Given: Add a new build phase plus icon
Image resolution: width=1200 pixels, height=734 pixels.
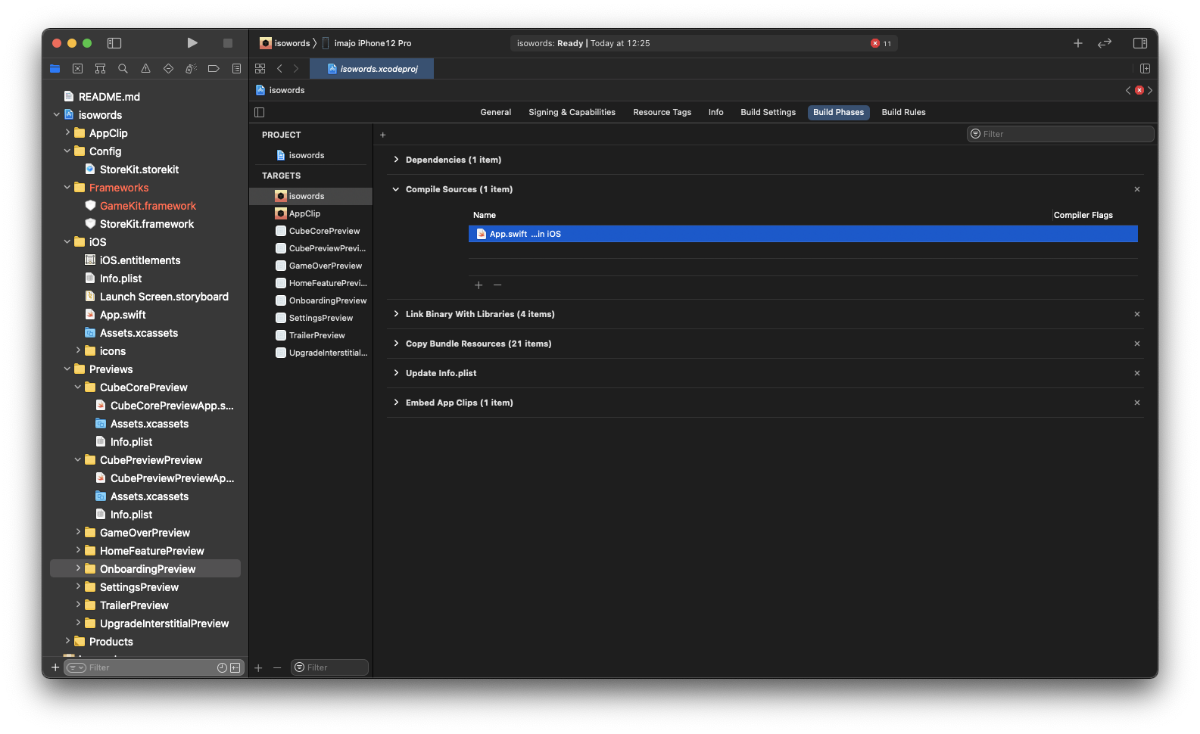Looking at the screenshot, I should click(x=382, y=134).
